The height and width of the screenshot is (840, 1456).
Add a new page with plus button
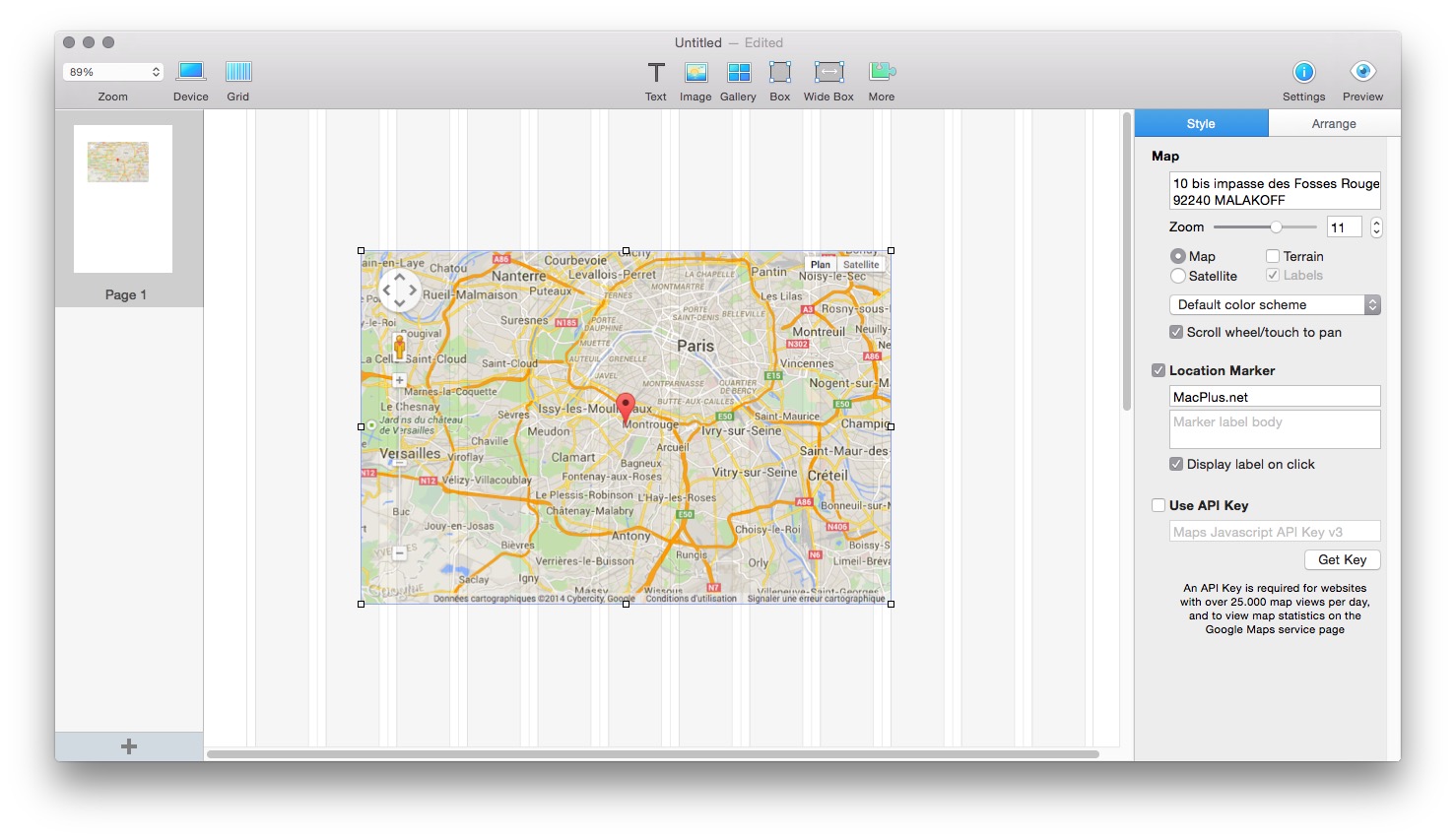pos(129,746)
